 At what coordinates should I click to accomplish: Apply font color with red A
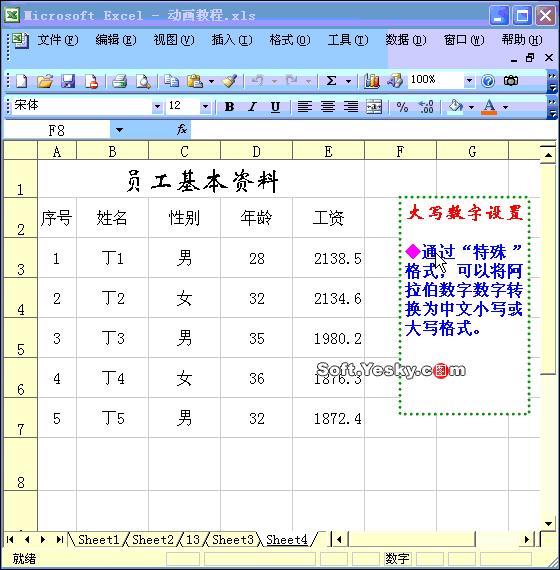tap(489, 107)
